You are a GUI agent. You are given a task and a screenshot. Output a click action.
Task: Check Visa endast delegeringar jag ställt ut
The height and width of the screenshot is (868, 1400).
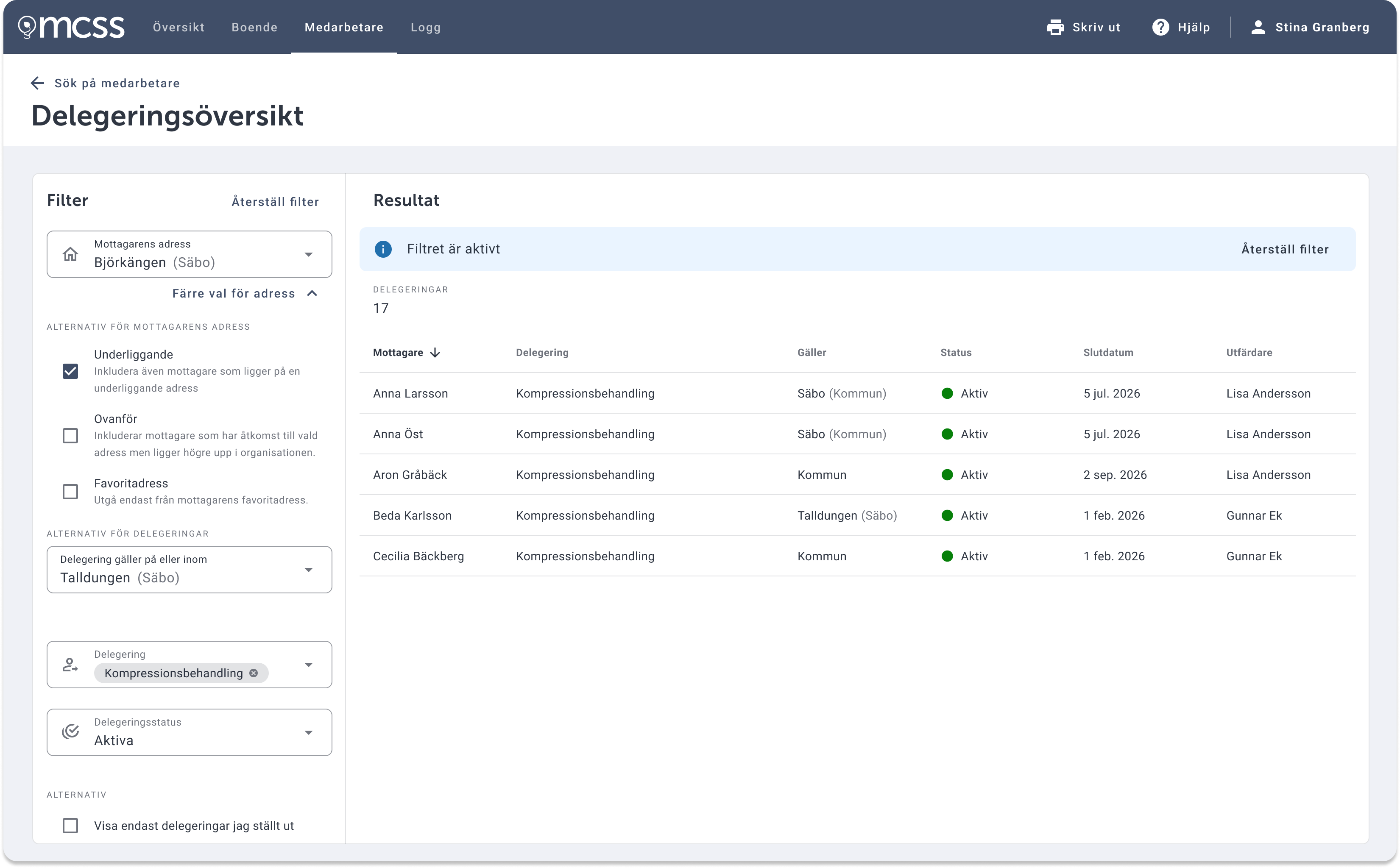[70, 825]
